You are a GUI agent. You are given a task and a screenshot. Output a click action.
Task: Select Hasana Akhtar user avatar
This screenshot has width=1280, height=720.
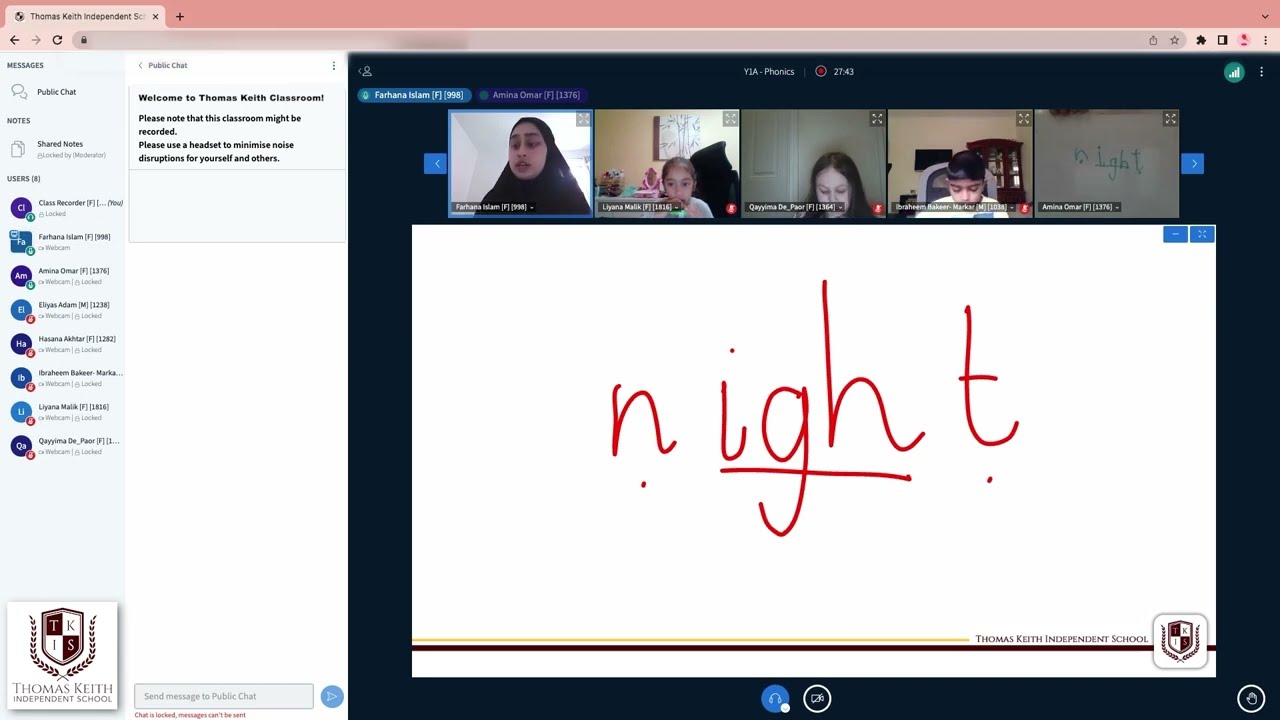coord(21,344)
